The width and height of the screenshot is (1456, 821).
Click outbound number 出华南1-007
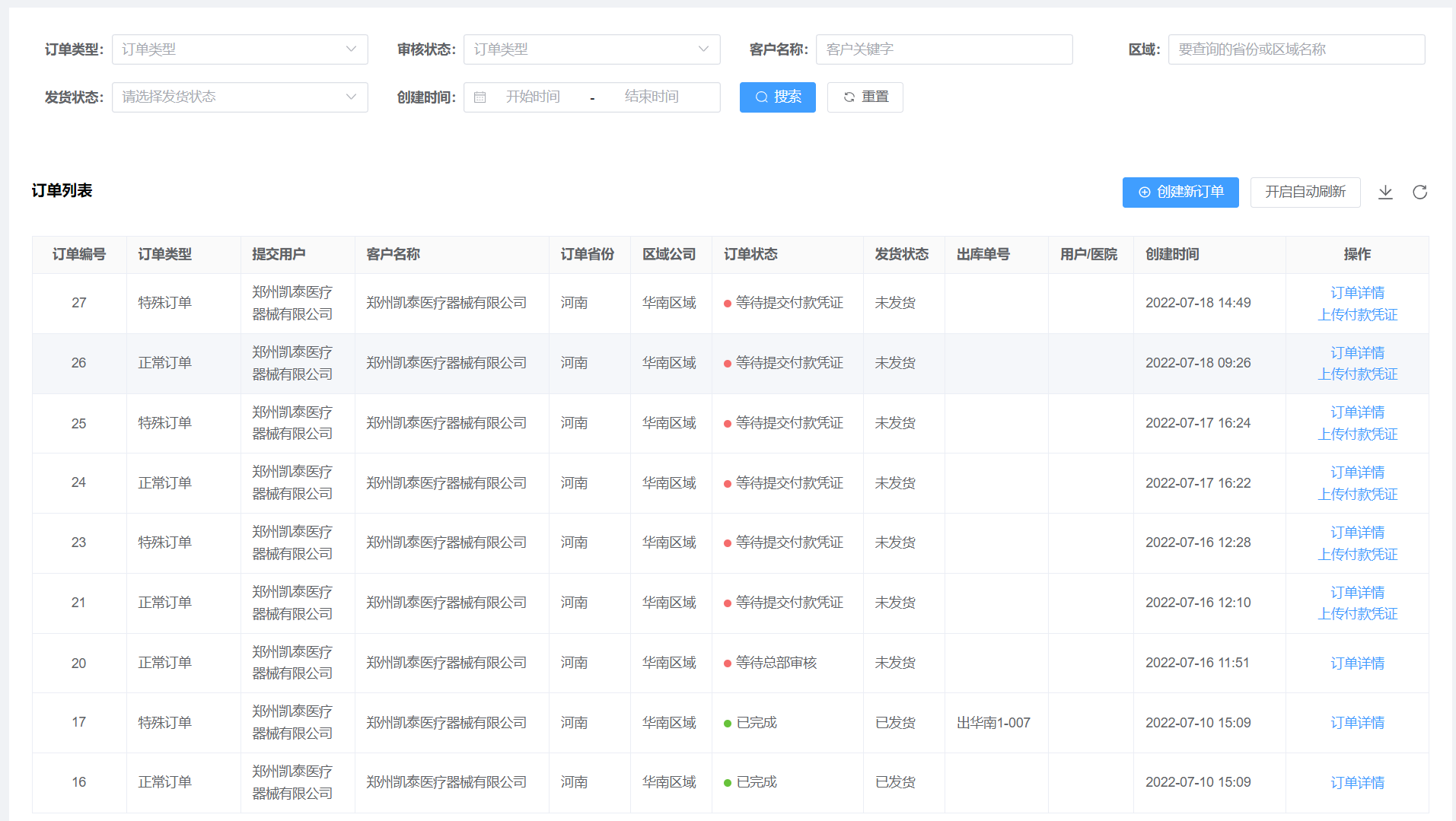pyautogui.click(x=993, y=723)
